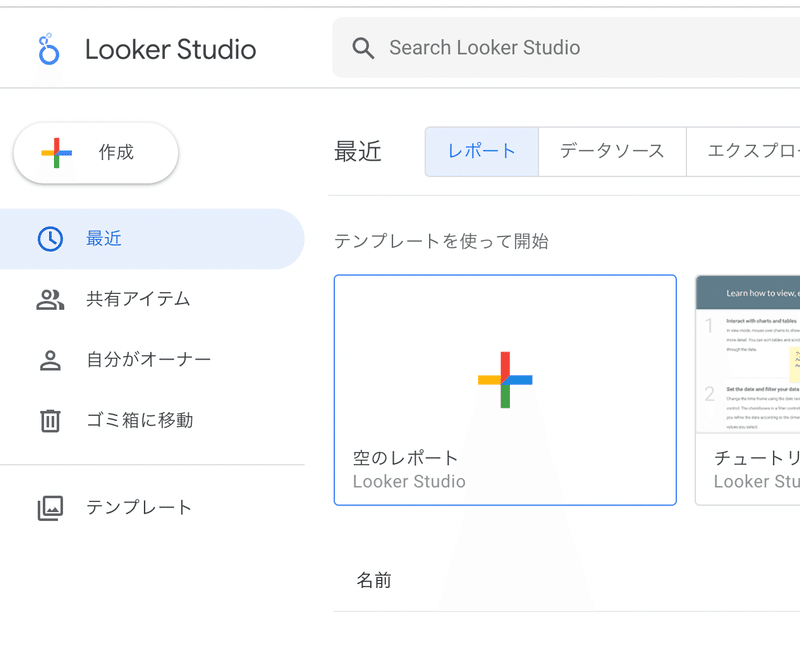
Task: Open 最近 in the sidebar
Action: (x=152, y=239)
